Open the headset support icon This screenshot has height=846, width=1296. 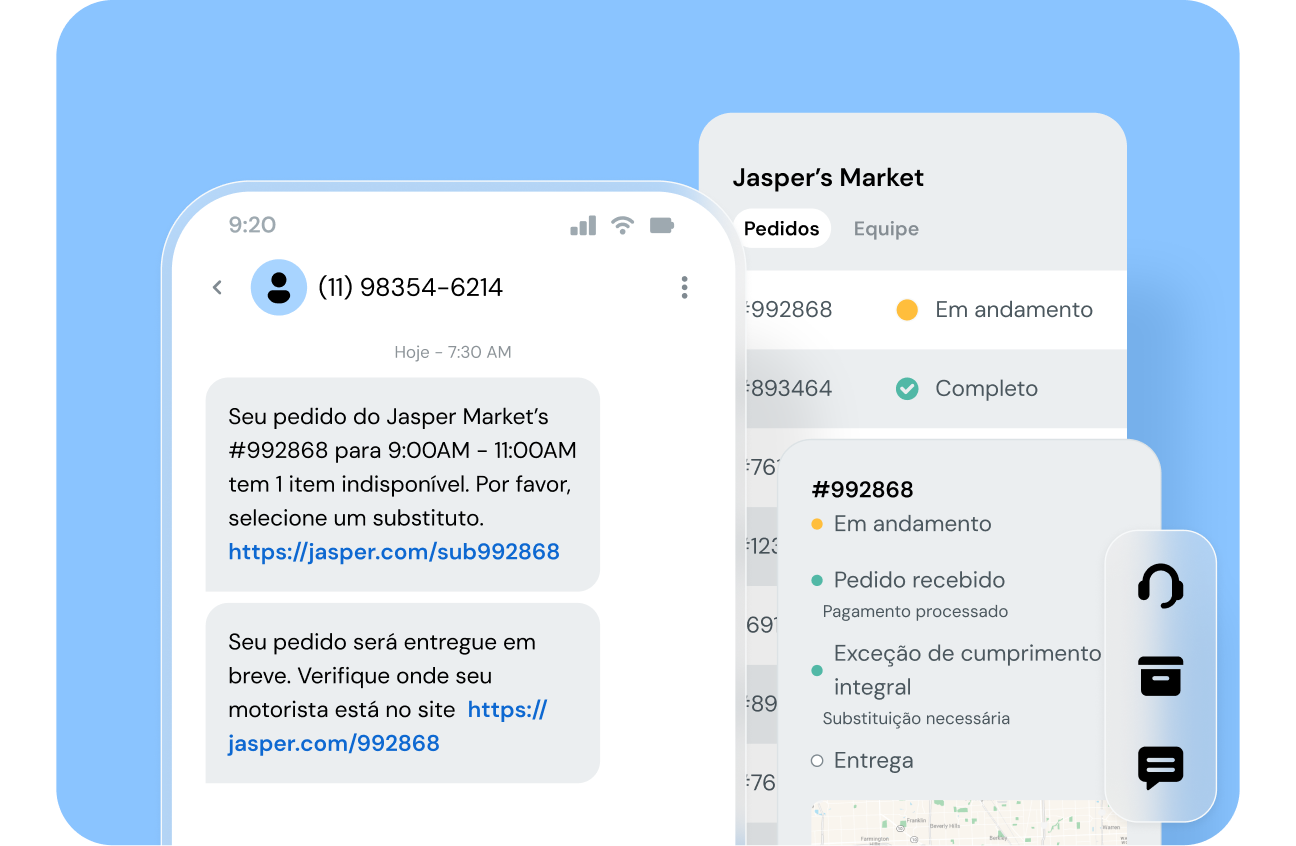coord(1160,586)
